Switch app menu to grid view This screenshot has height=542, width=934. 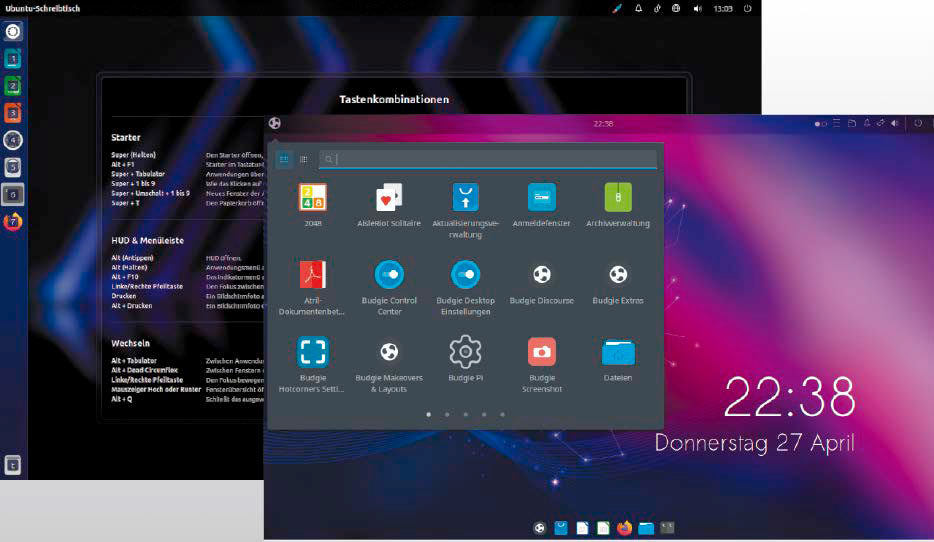(x=284, y=159)
